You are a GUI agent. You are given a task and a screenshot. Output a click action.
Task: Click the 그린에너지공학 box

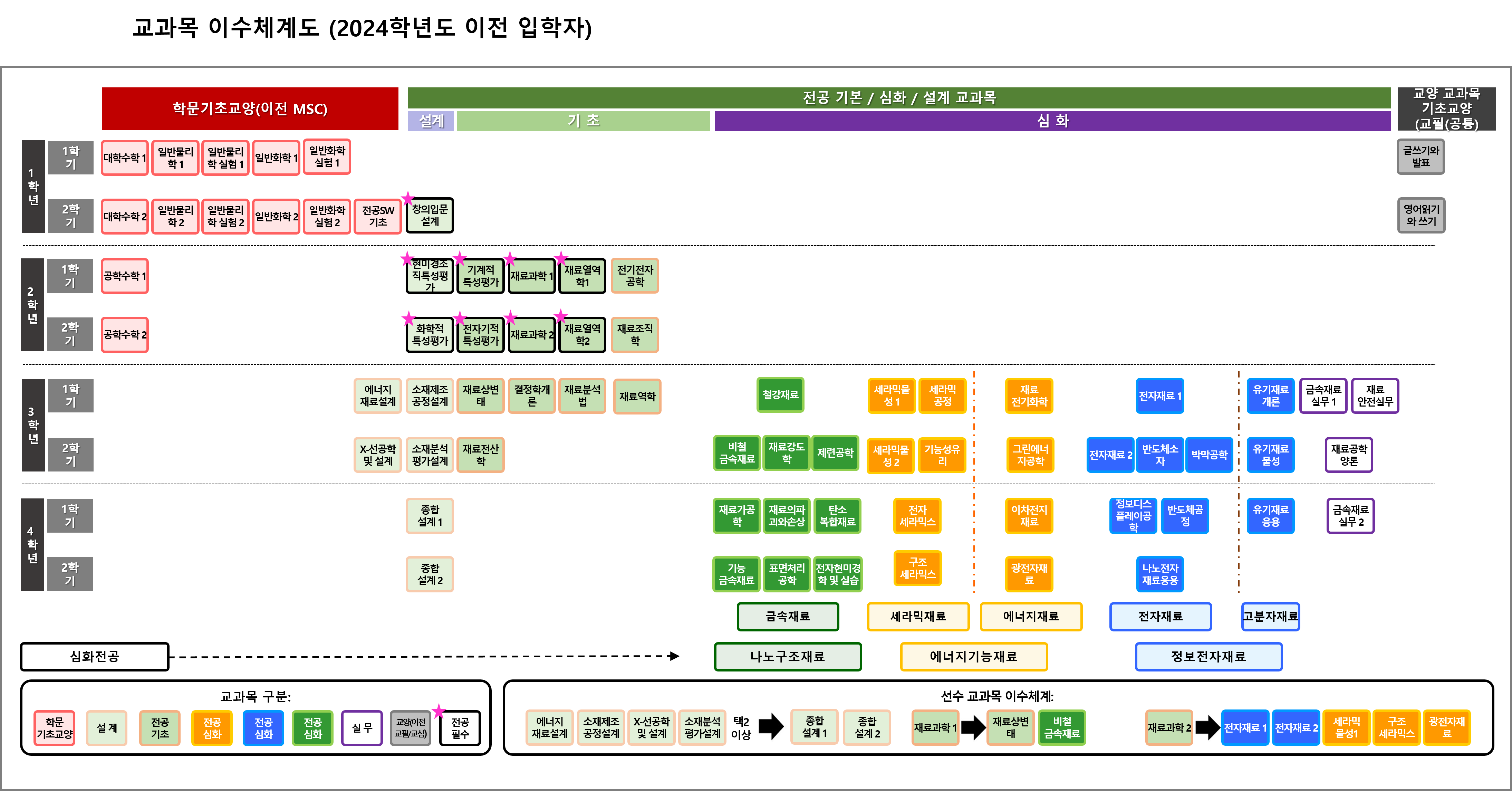tap(1030, 455)
